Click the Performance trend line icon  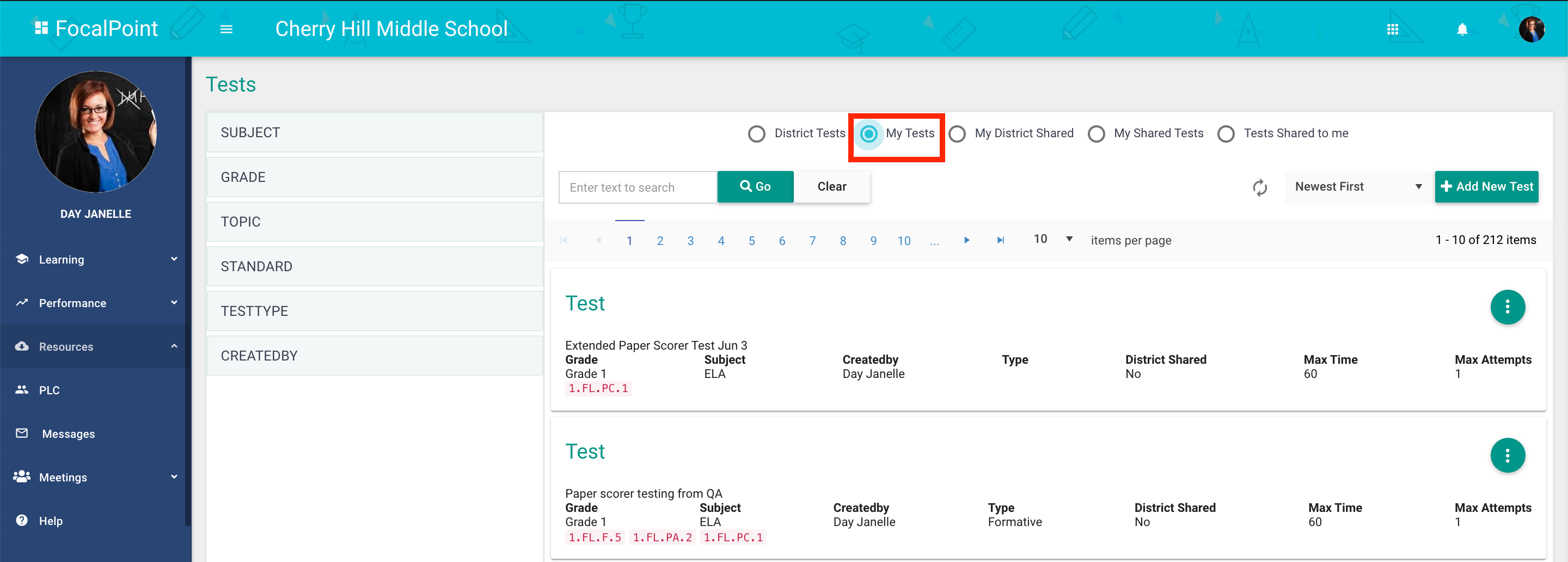[x=22, y=303]
